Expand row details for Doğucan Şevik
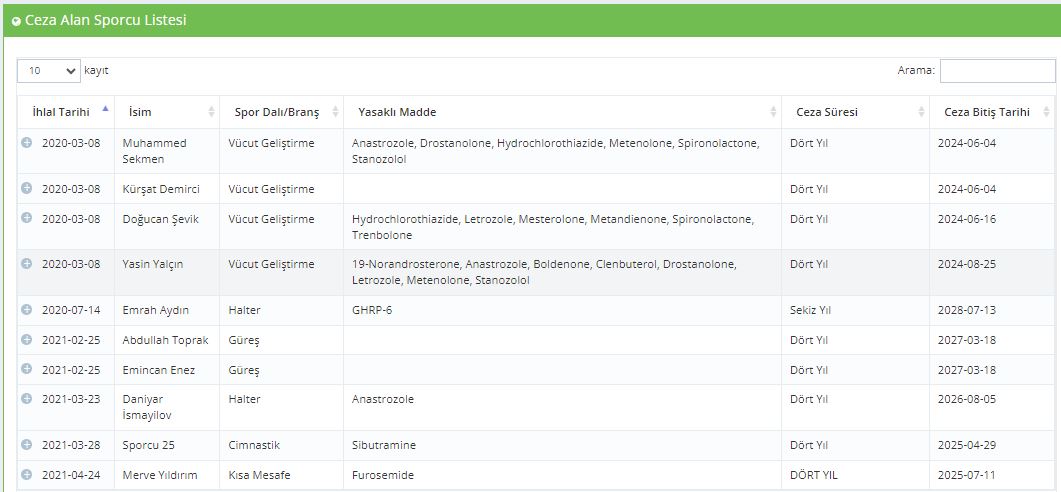The height and width of the screenshot is (492, 1061). [26, 218]
